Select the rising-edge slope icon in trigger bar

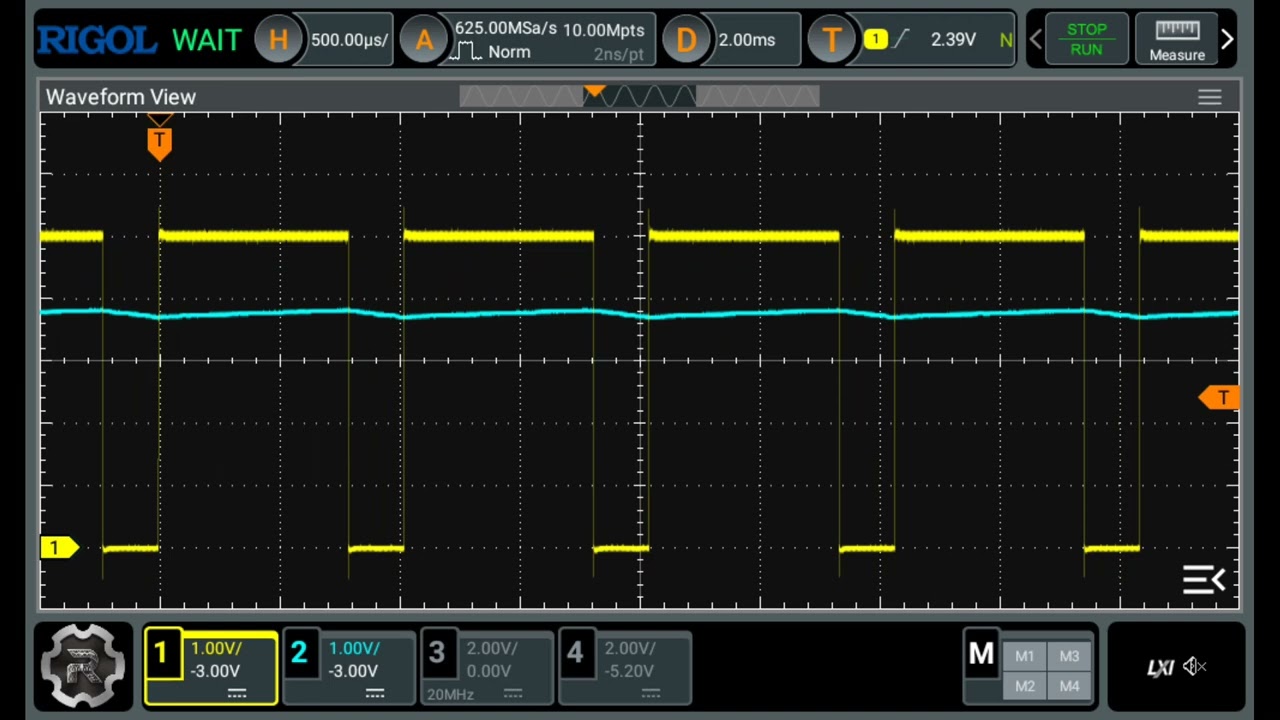(x=901, y=40)
